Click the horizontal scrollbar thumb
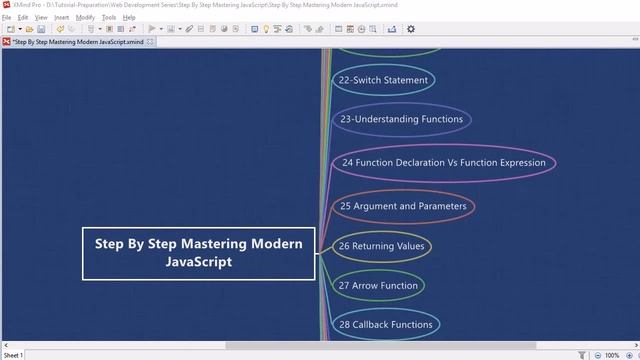This screenshot has width=640, height=360. 380,345
